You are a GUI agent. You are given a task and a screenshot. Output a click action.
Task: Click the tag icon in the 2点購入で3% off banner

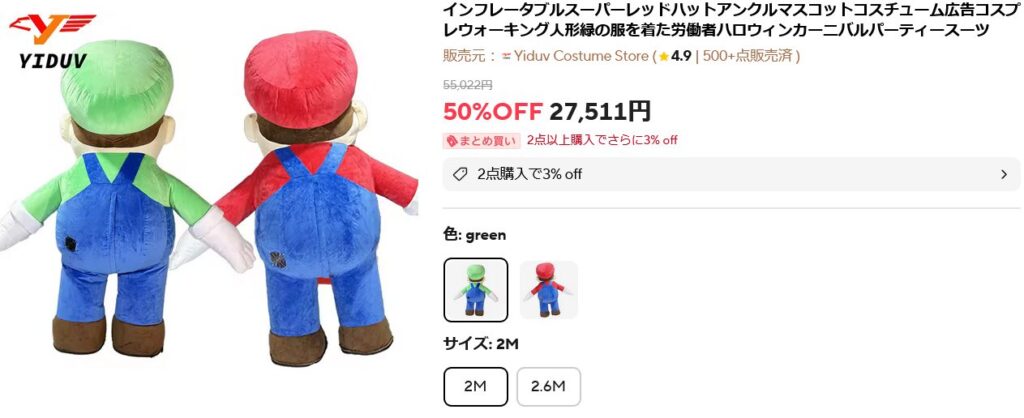(x=460, y=174)
